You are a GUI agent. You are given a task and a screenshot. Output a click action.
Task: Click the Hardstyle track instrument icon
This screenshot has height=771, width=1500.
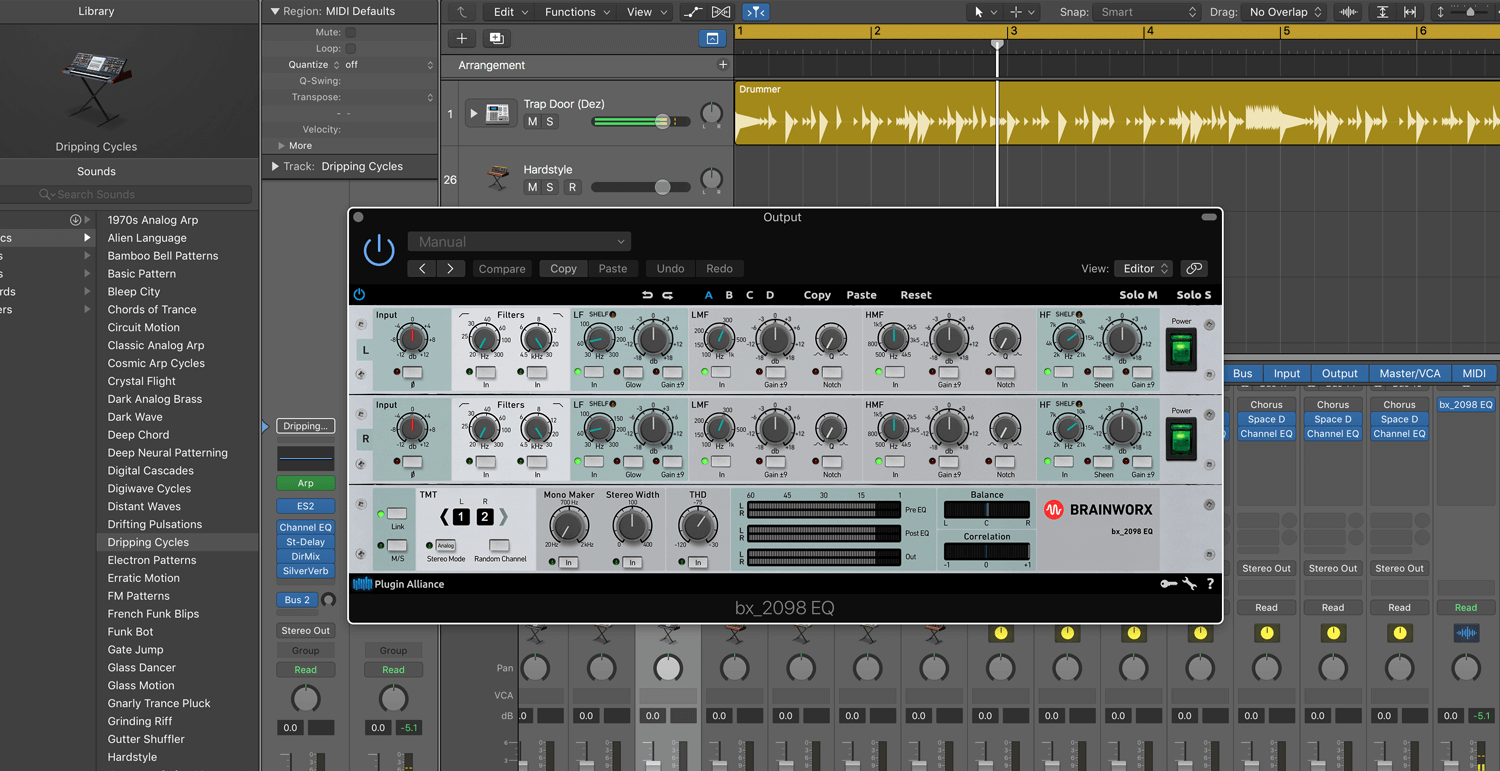coord(497,179)
